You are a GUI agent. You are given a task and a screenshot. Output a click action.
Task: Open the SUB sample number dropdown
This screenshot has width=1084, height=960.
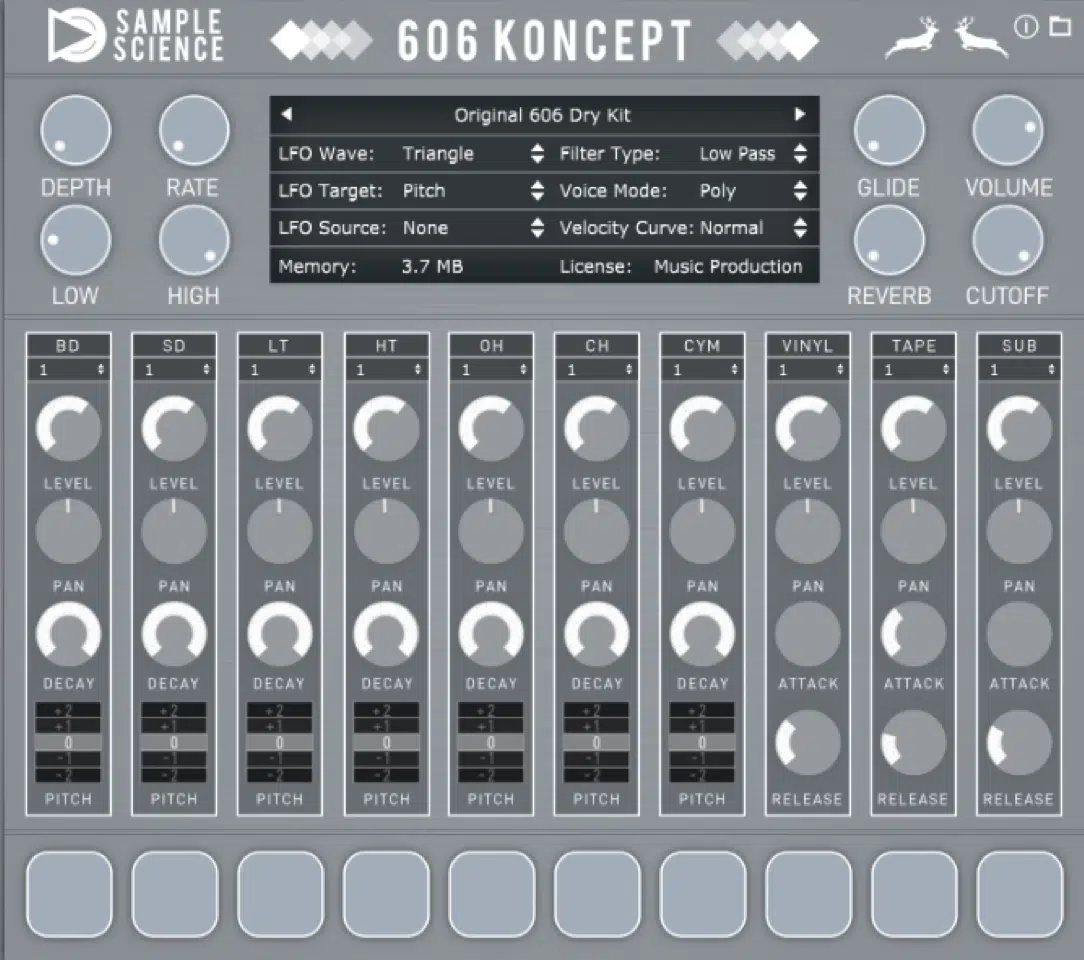pos(1019,370)
